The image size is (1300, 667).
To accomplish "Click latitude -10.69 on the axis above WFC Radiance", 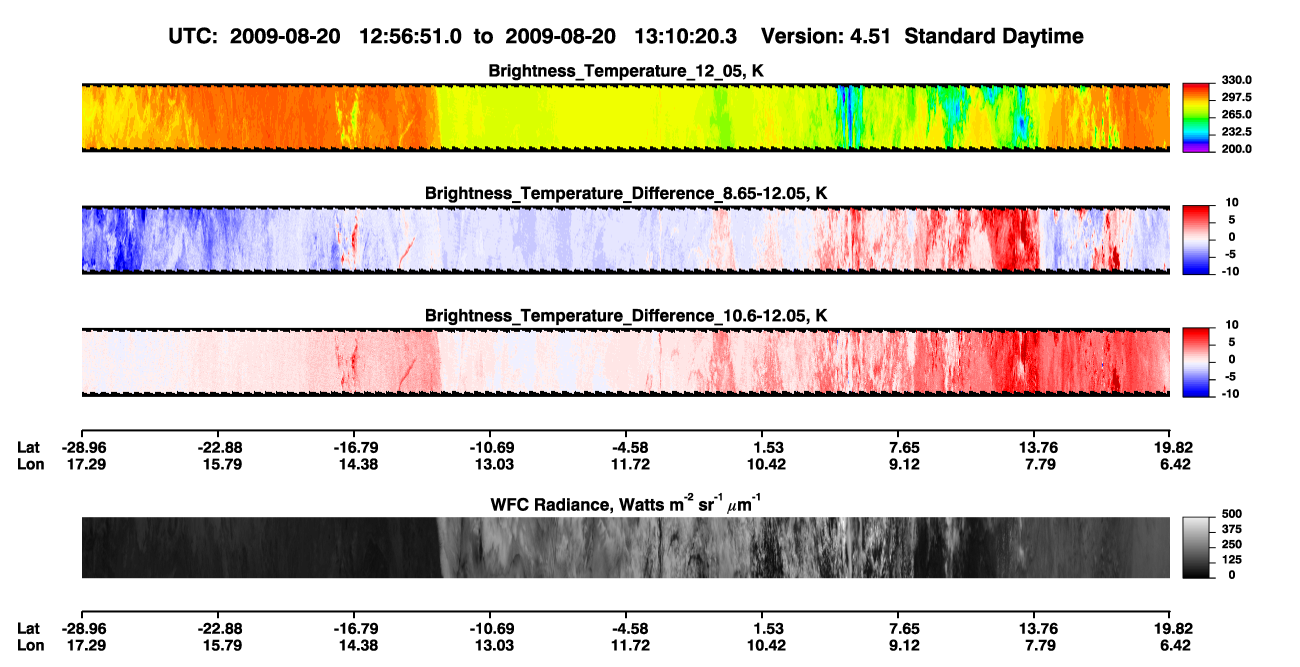I will [491, 448].
